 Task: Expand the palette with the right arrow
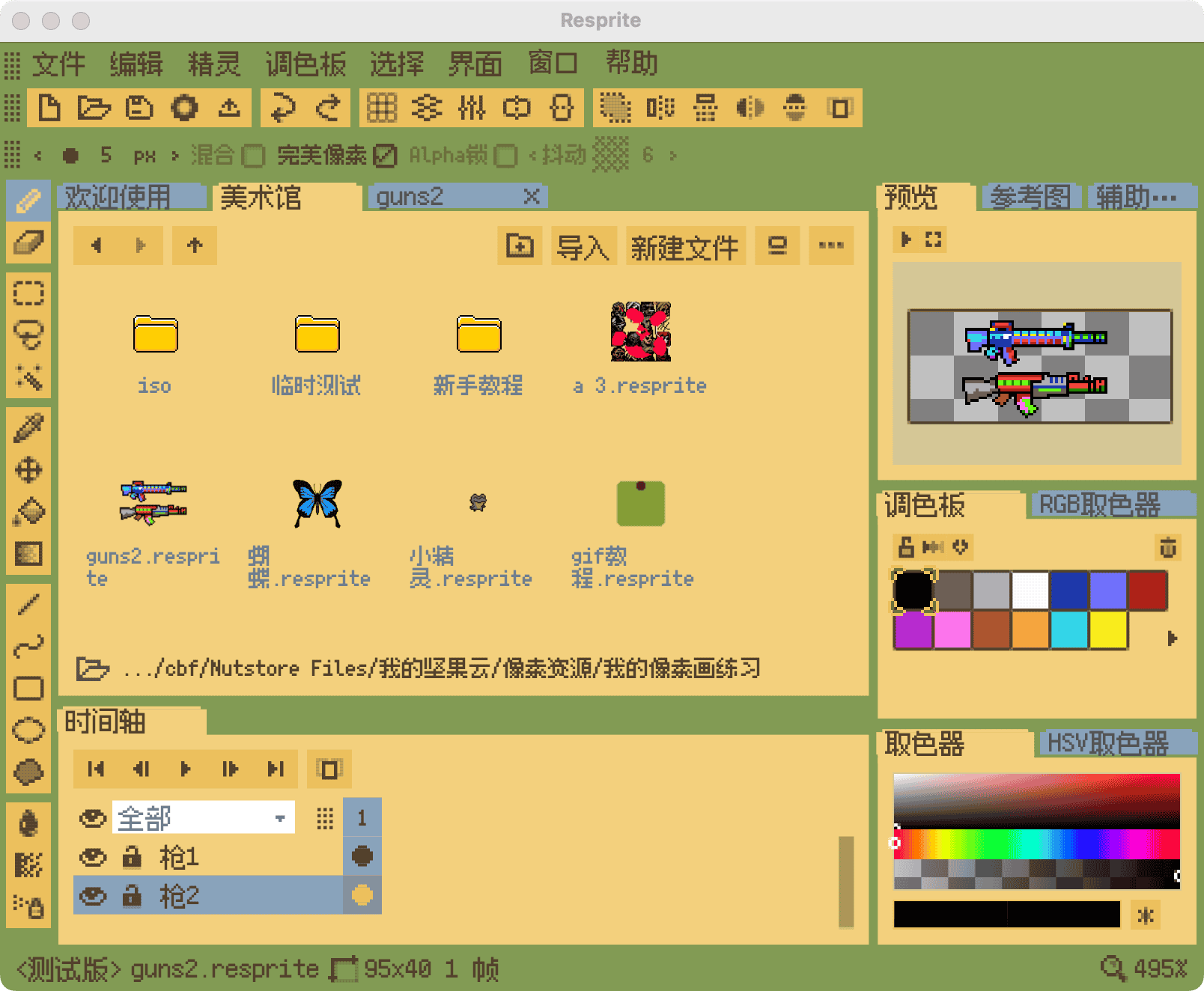(x=1172, y=638)
